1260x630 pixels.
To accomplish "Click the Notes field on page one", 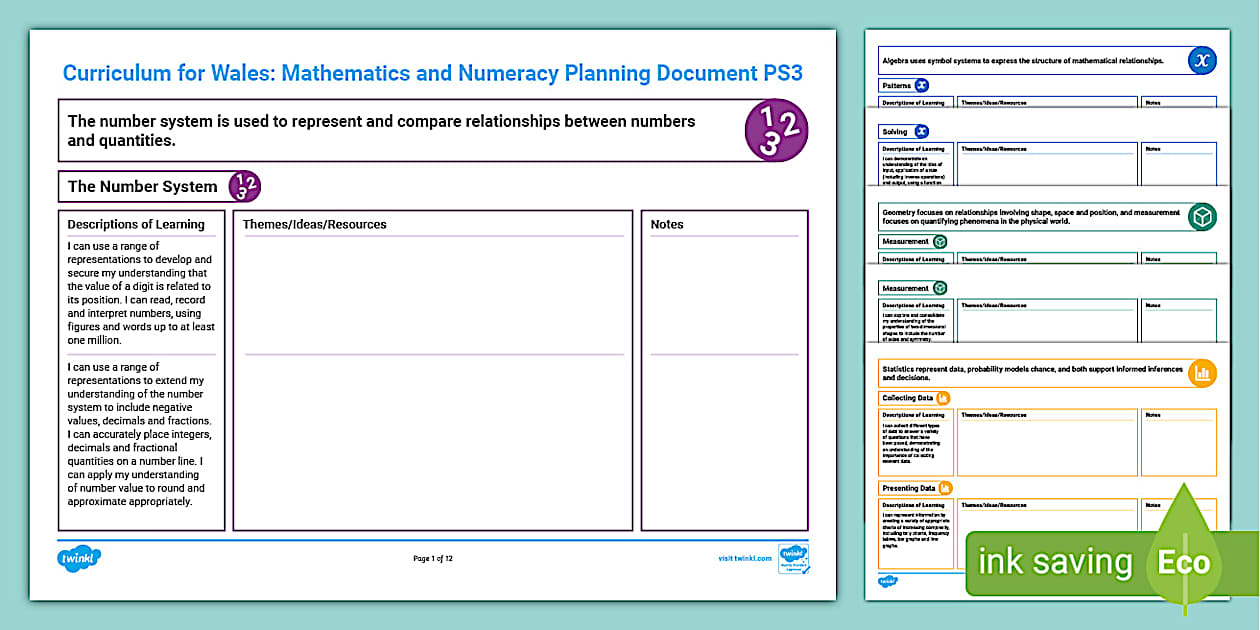I will click(x=723, y=370).
